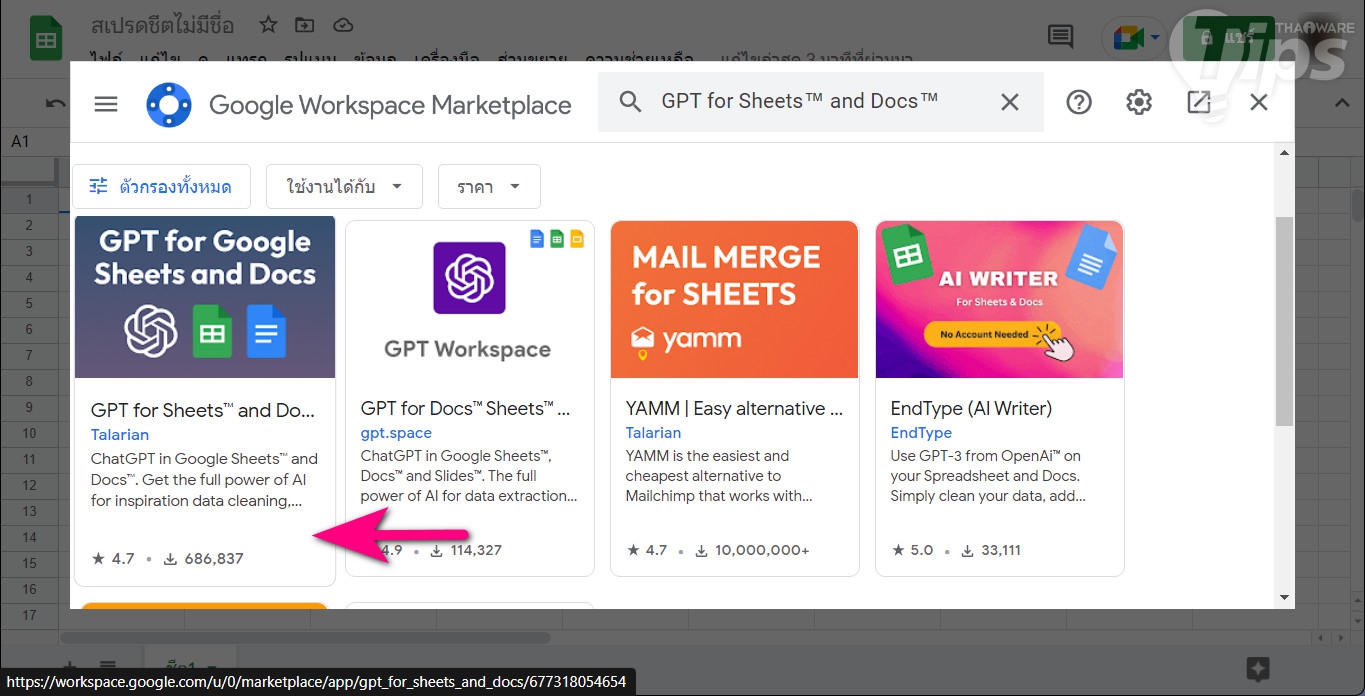Select row 17 header in Sheets
Viewport: 1365px width, 696px height.
(x=30, y=615)
